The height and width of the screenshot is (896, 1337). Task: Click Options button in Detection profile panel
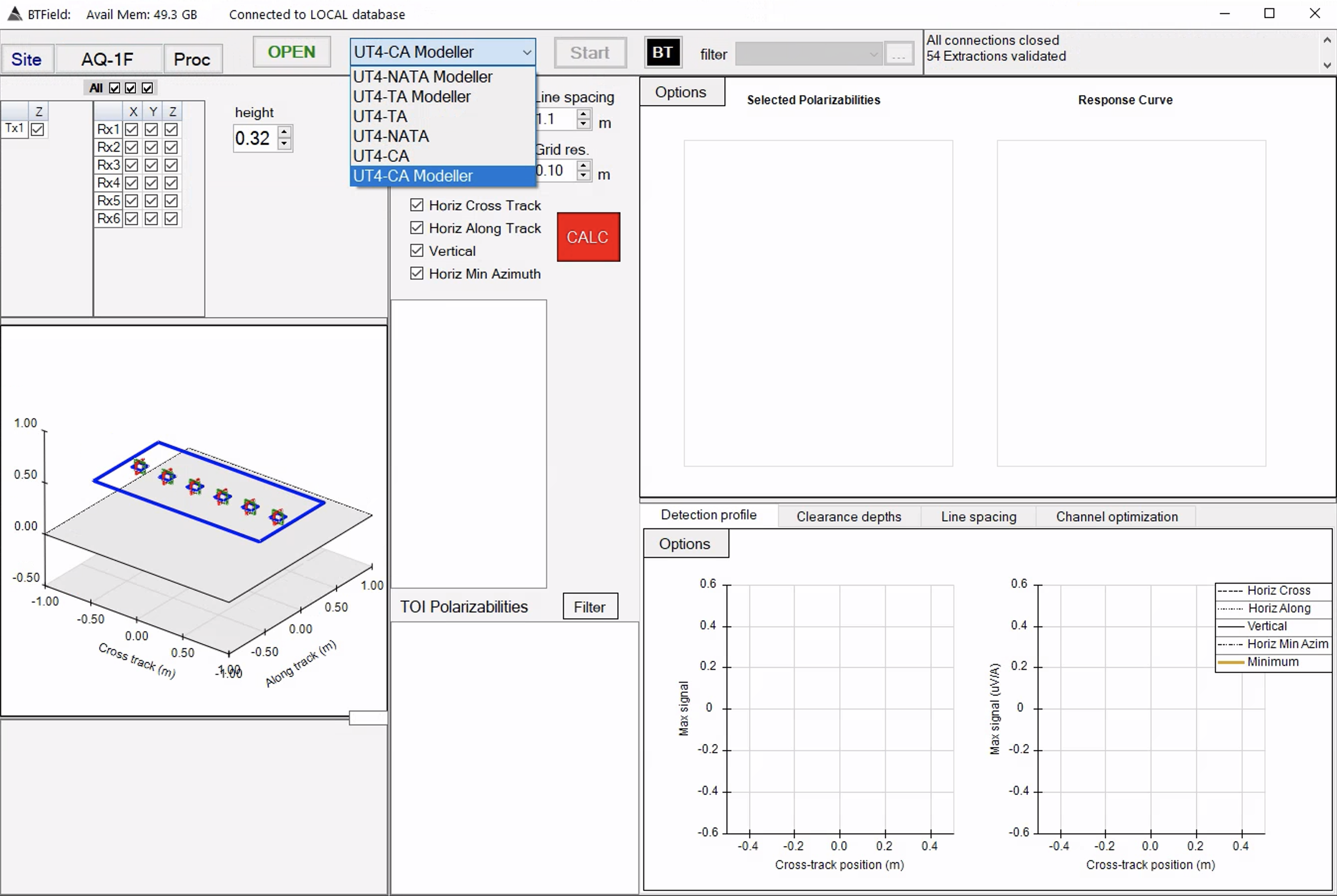tap(686, 544)
